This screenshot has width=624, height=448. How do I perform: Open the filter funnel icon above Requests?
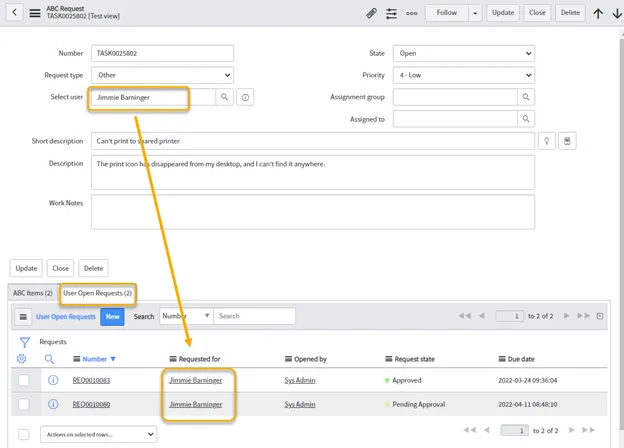[x=25, y=342]
